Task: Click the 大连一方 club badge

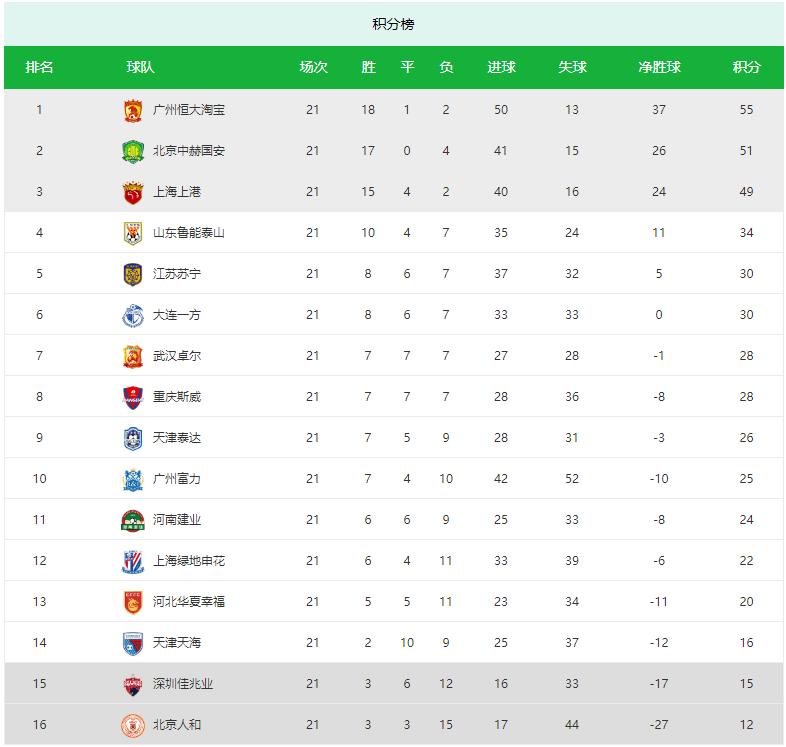Action: (x=132, y=315)
